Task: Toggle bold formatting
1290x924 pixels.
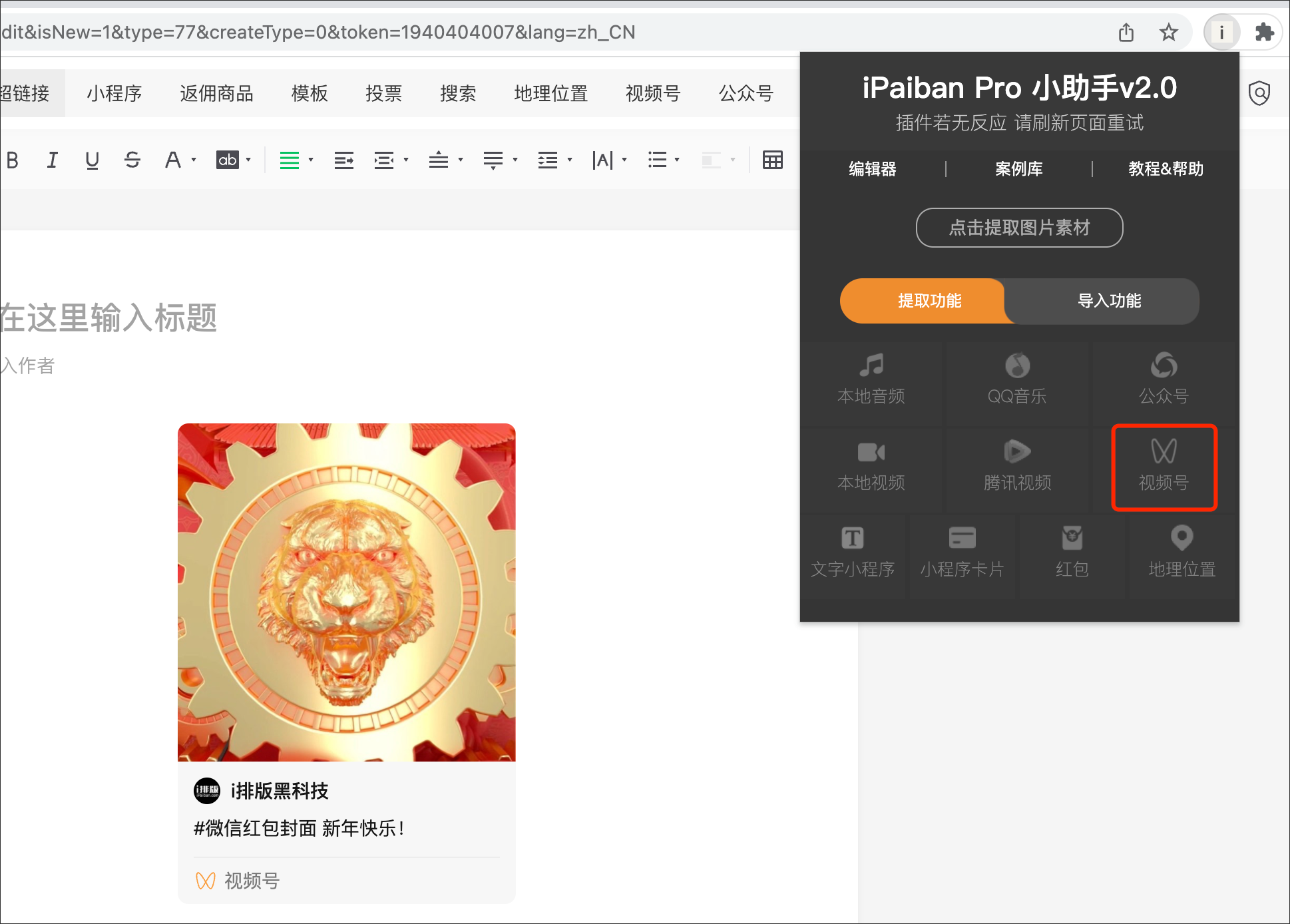Action: click(x=12, y=160)
